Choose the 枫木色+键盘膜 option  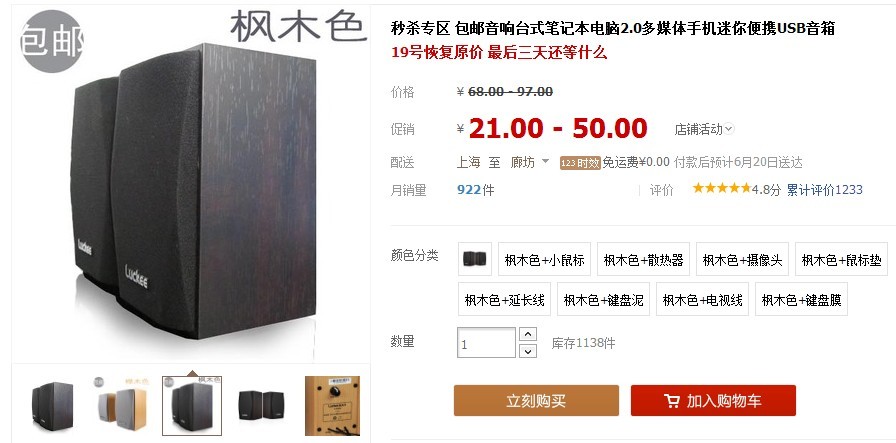(x=801, y=300)
